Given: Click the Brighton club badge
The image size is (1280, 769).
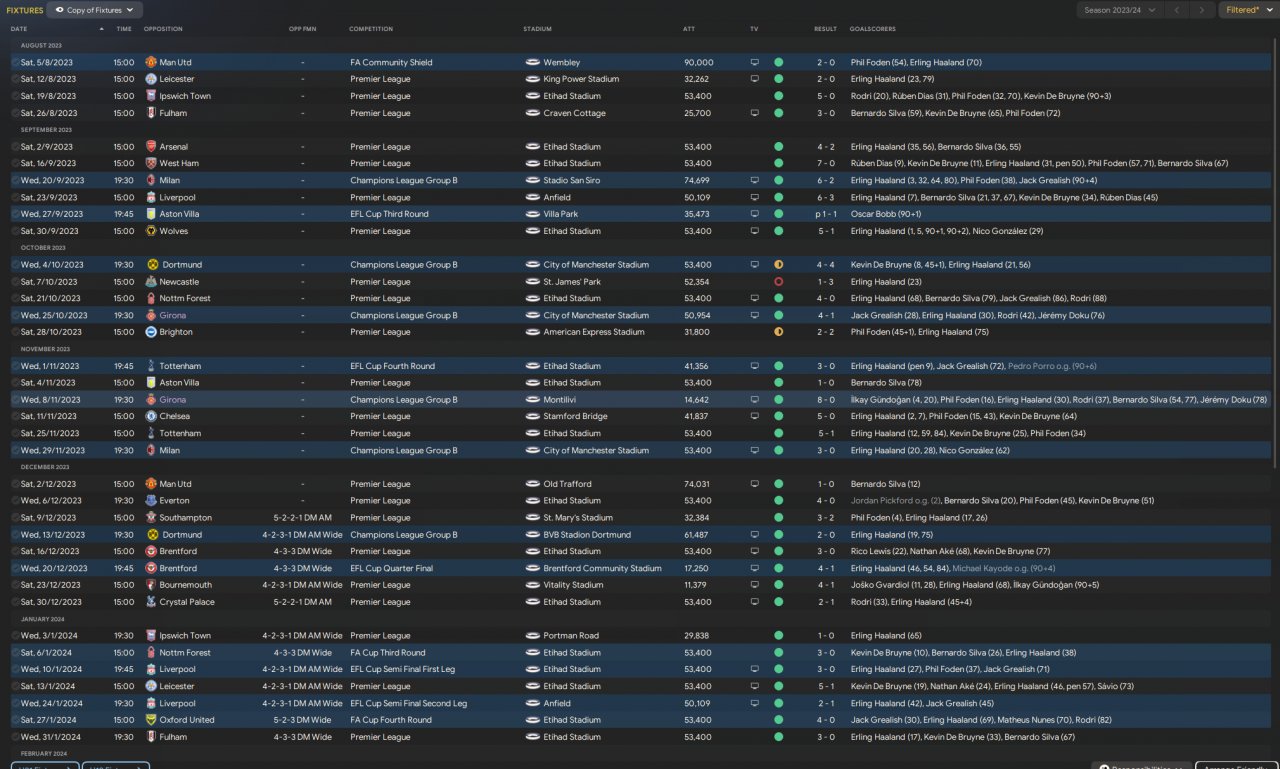Looking at the screenshot, I should (x=151, y=332).
